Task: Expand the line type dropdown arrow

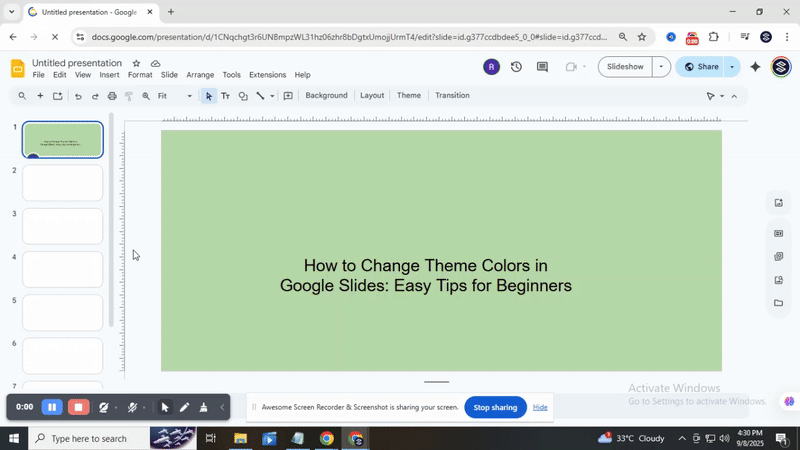Action: pos(272,96)
